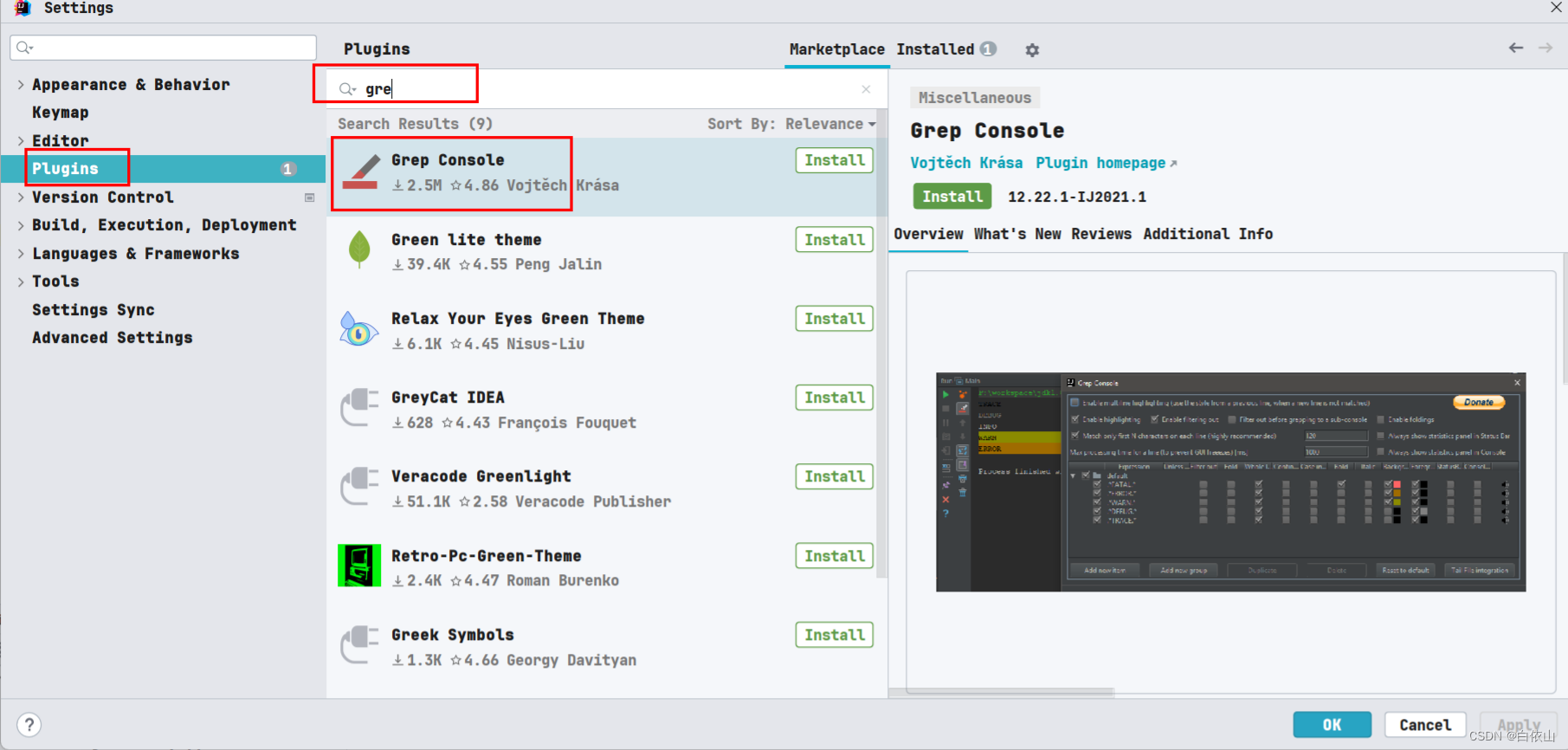Expand Languages & Frameworks node
The image size is (1568, 750).
[21, 253]
